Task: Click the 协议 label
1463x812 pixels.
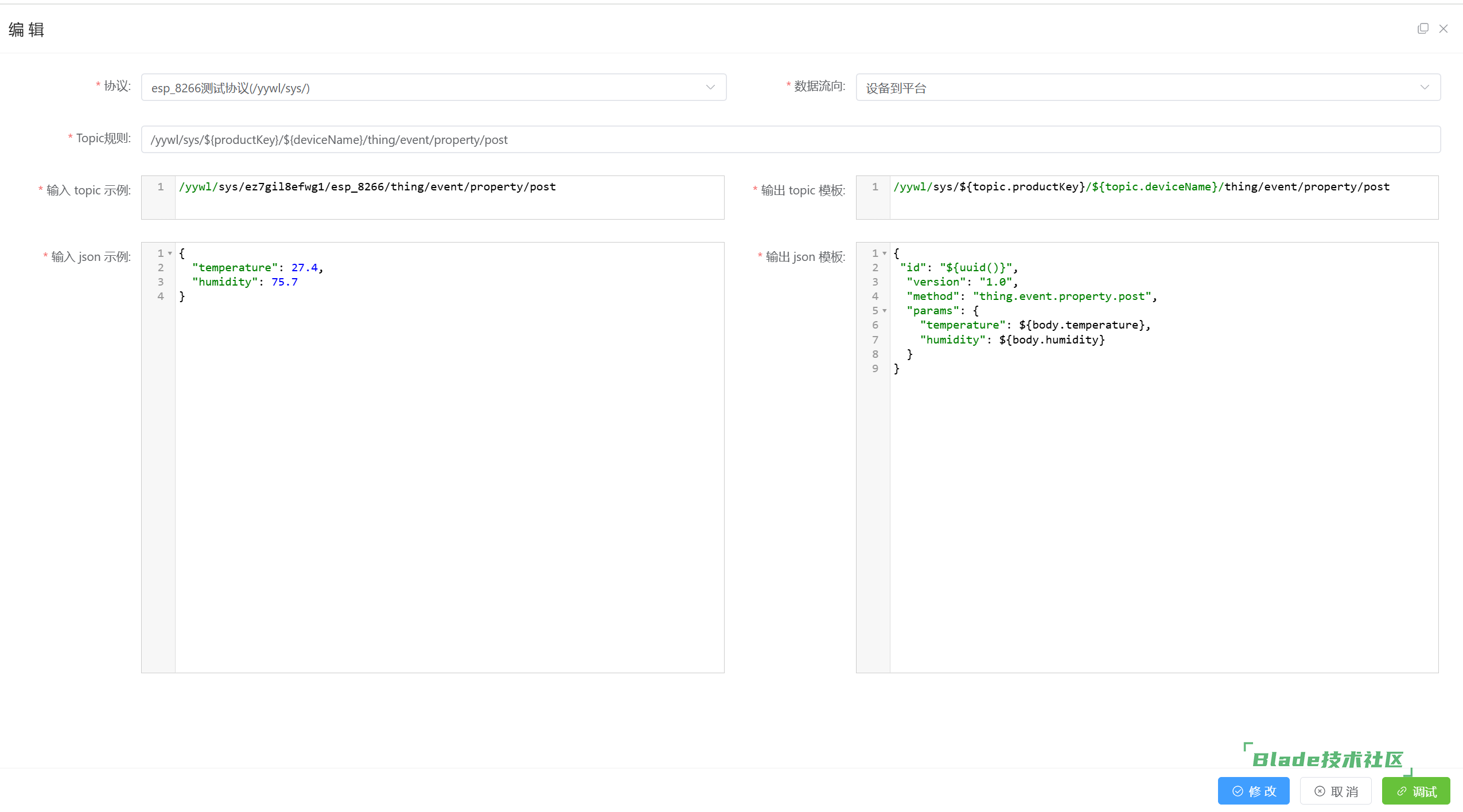Action: 118,86
